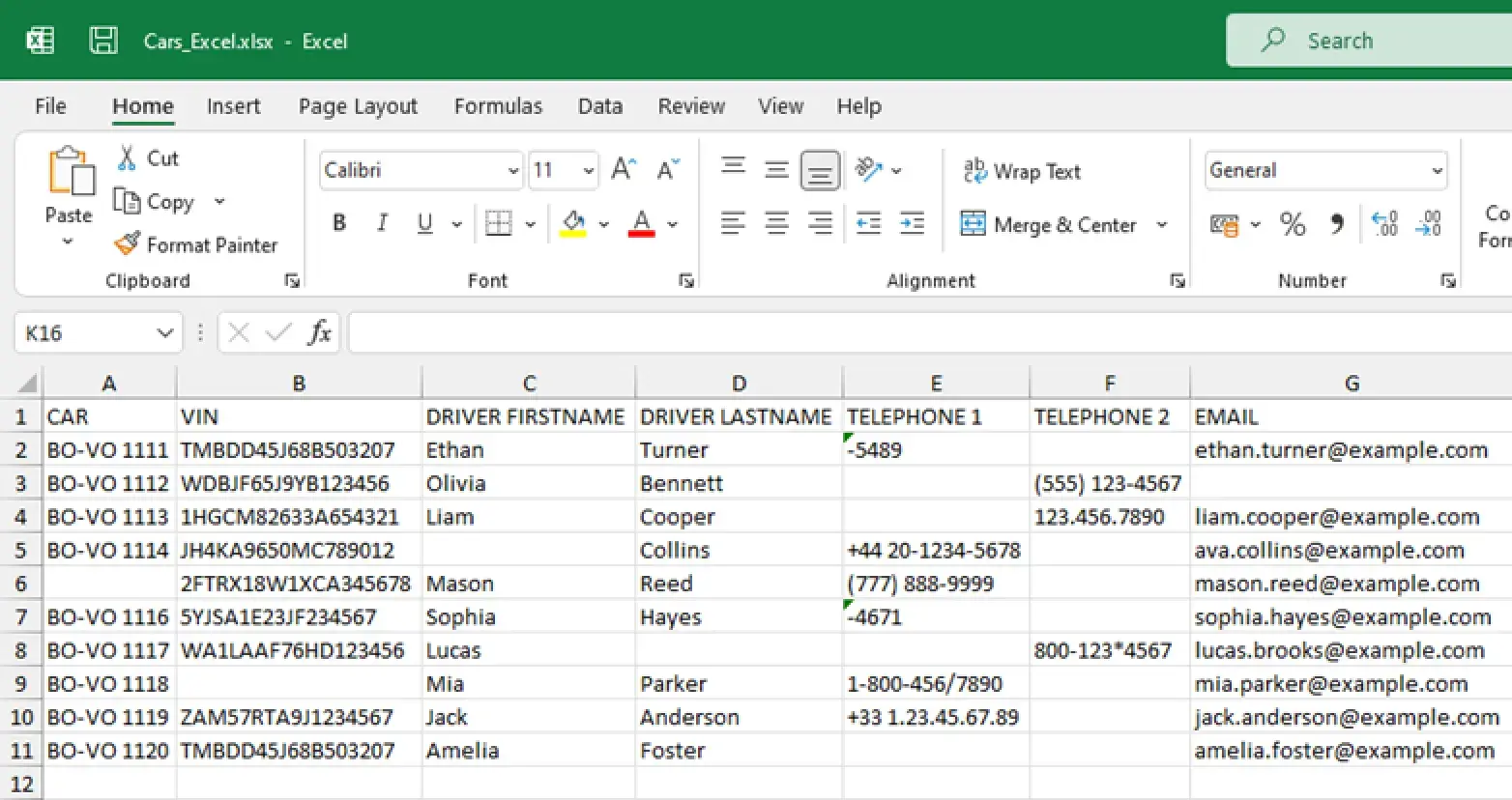Decrease font size with smaller A icon
This screenshot has height=800, width=1512.
pos(668,170)
